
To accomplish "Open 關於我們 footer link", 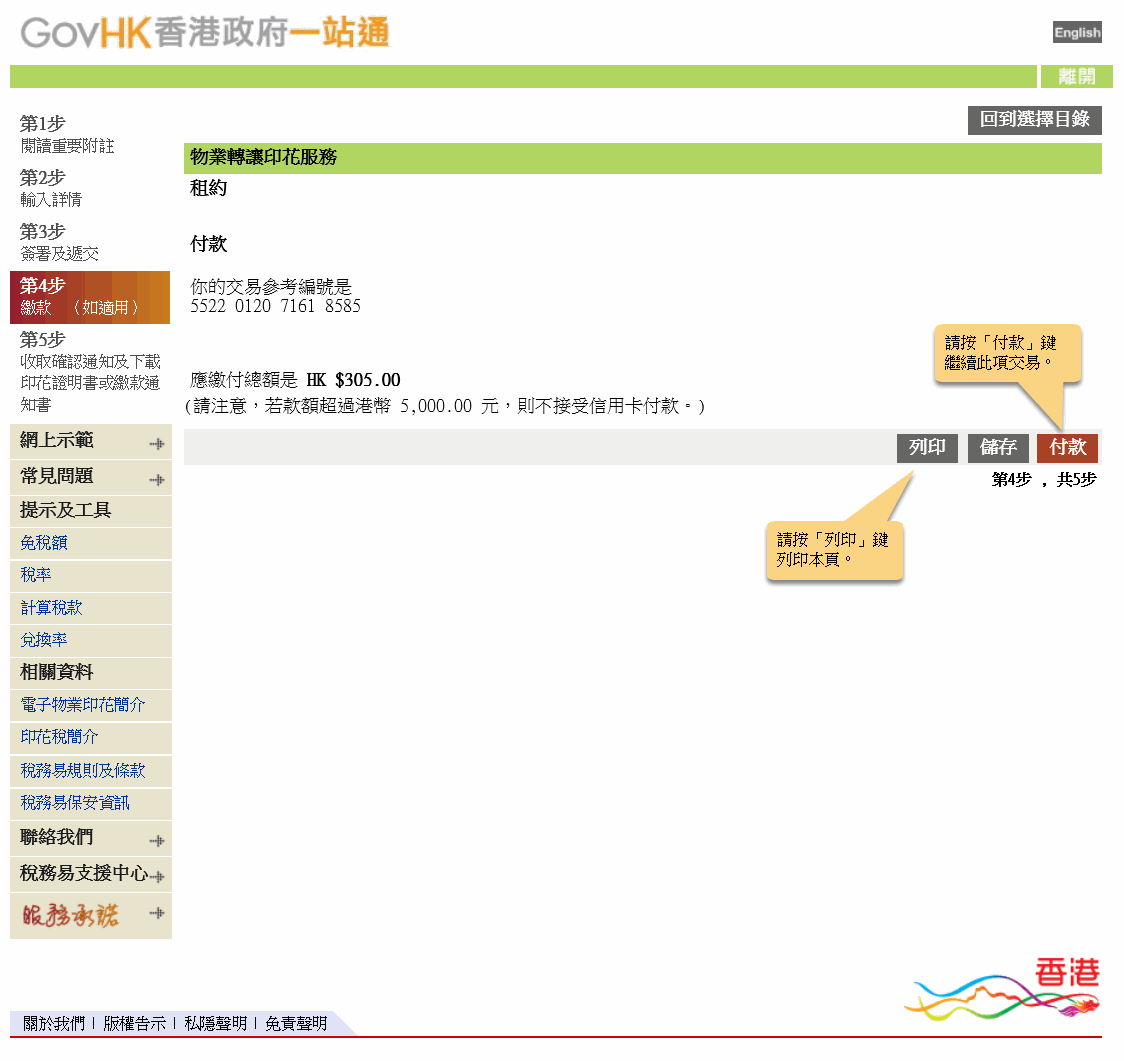I will pyautogui.click(x=54, y=1024).
